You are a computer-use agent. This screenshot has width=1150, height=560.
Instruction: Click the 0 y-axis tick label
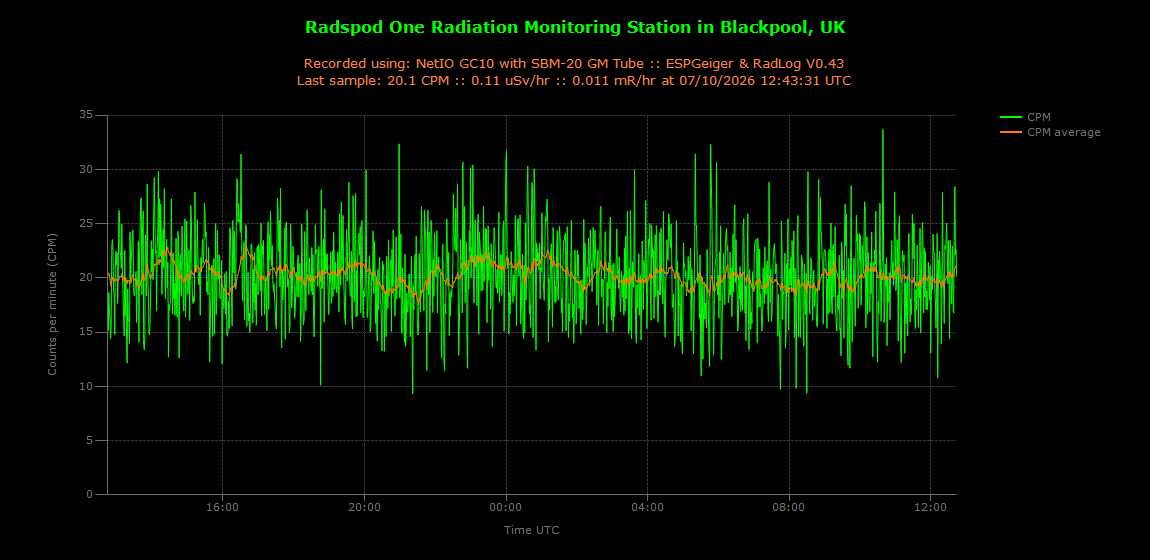click(x=90, y=495)
